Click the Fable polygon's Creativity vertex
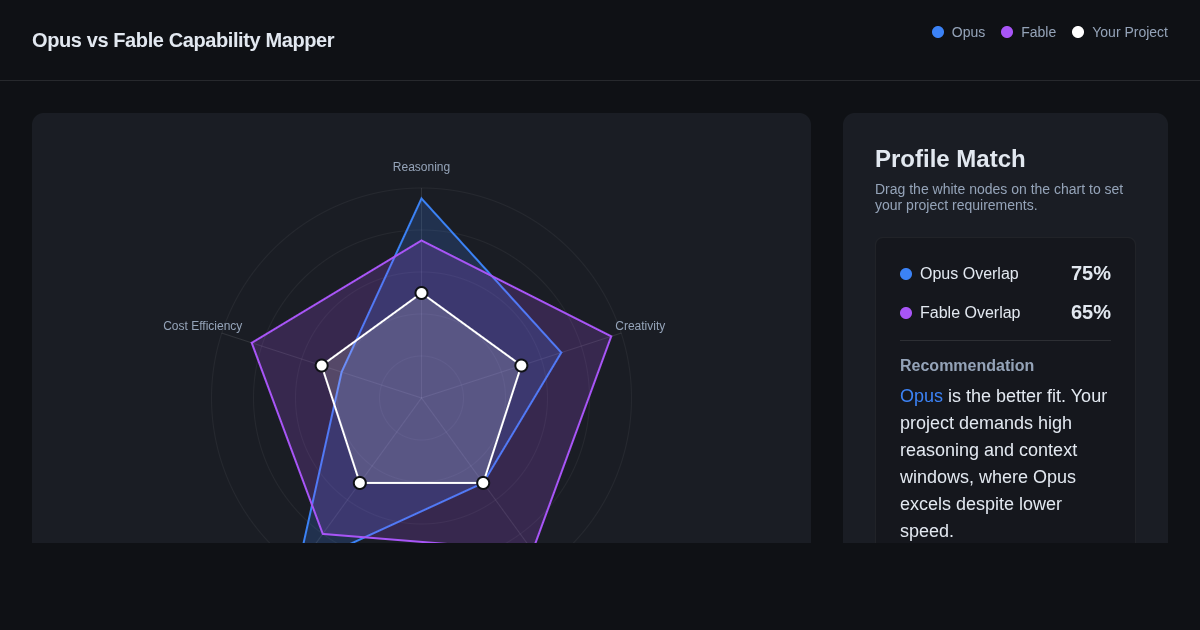 (x=611, y=336)
